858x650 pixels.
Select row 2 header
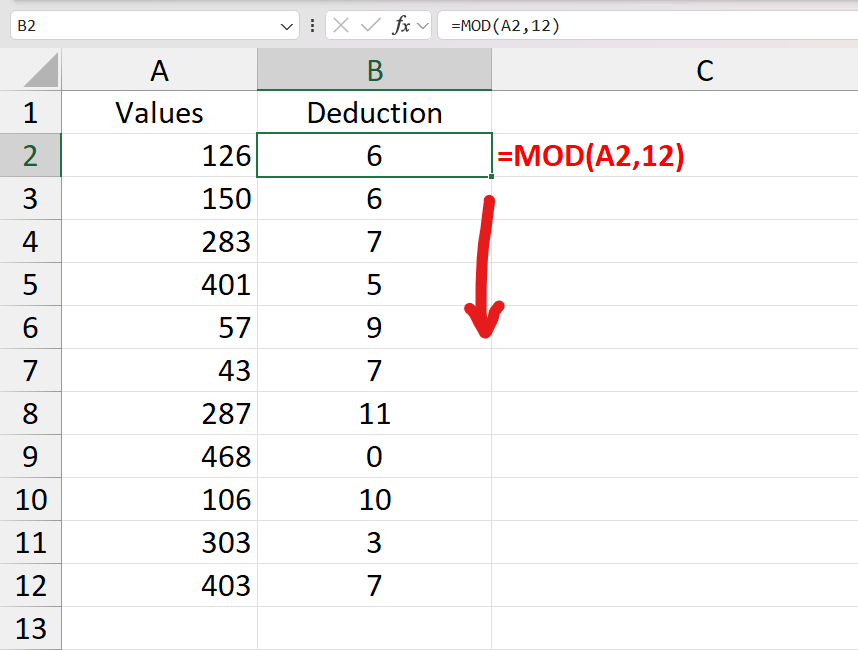(x=30, y=155)
